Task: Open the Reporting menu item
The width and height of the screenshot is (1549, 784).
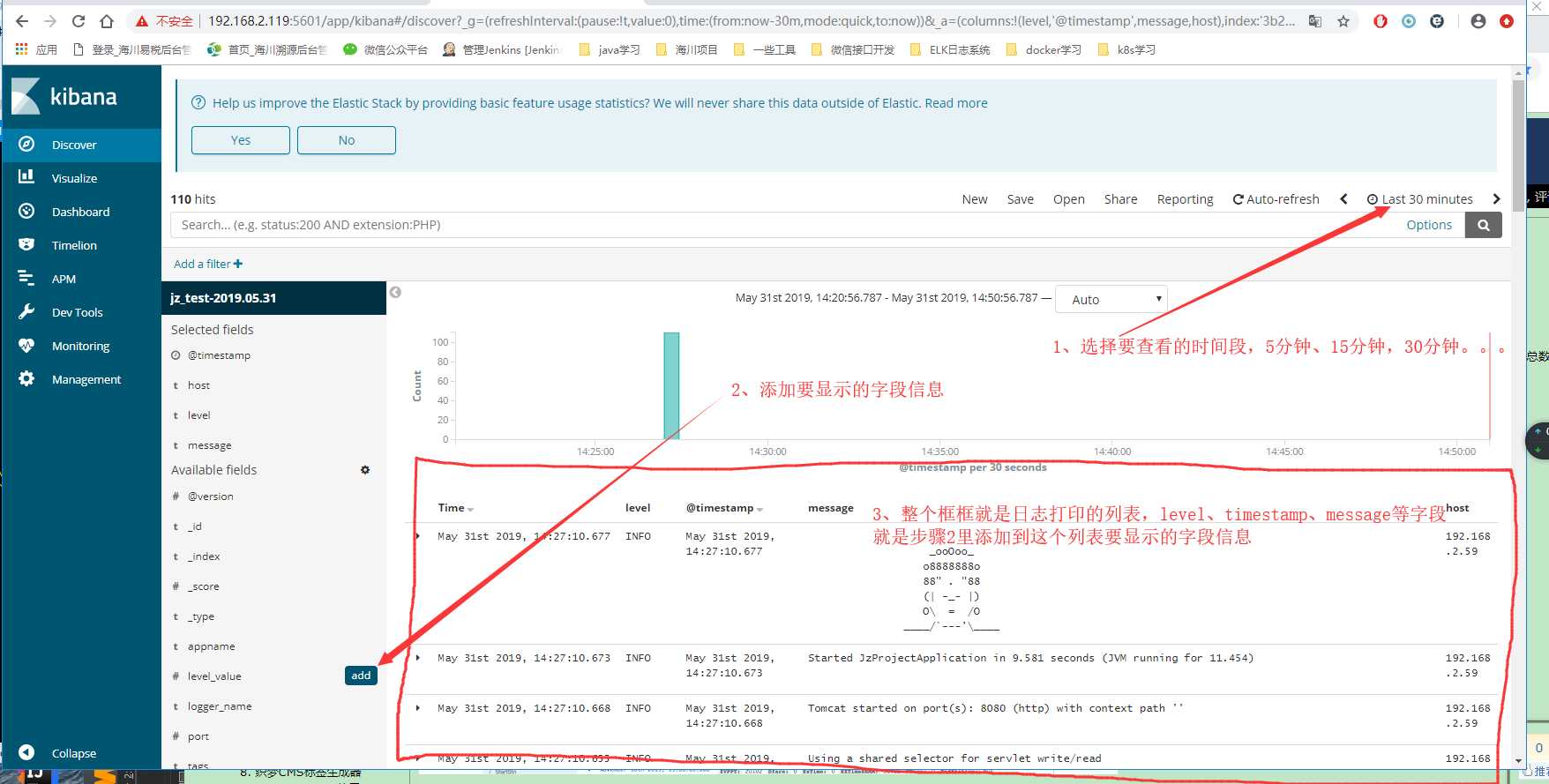Action: tap(1185, 199)
